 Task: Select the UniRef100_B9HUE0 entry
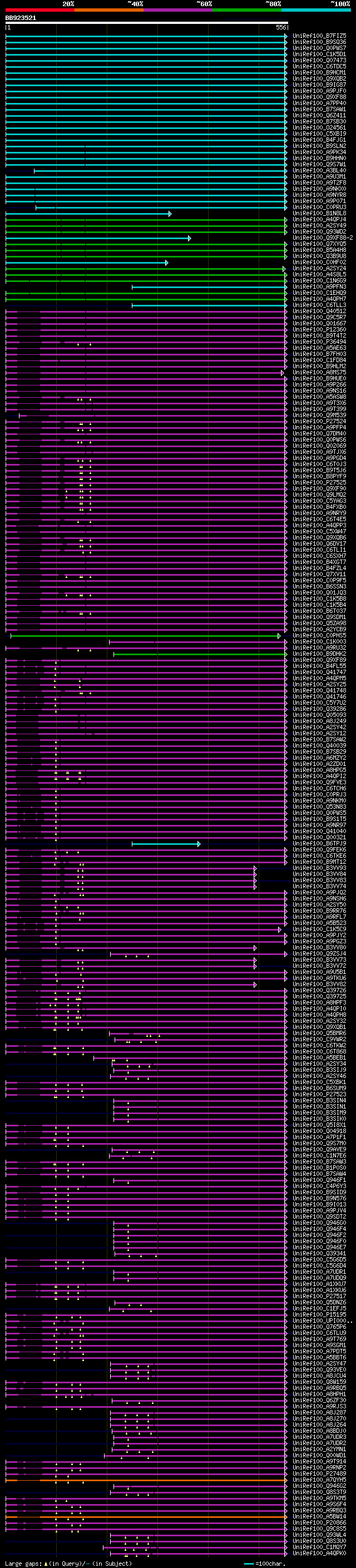319,379
